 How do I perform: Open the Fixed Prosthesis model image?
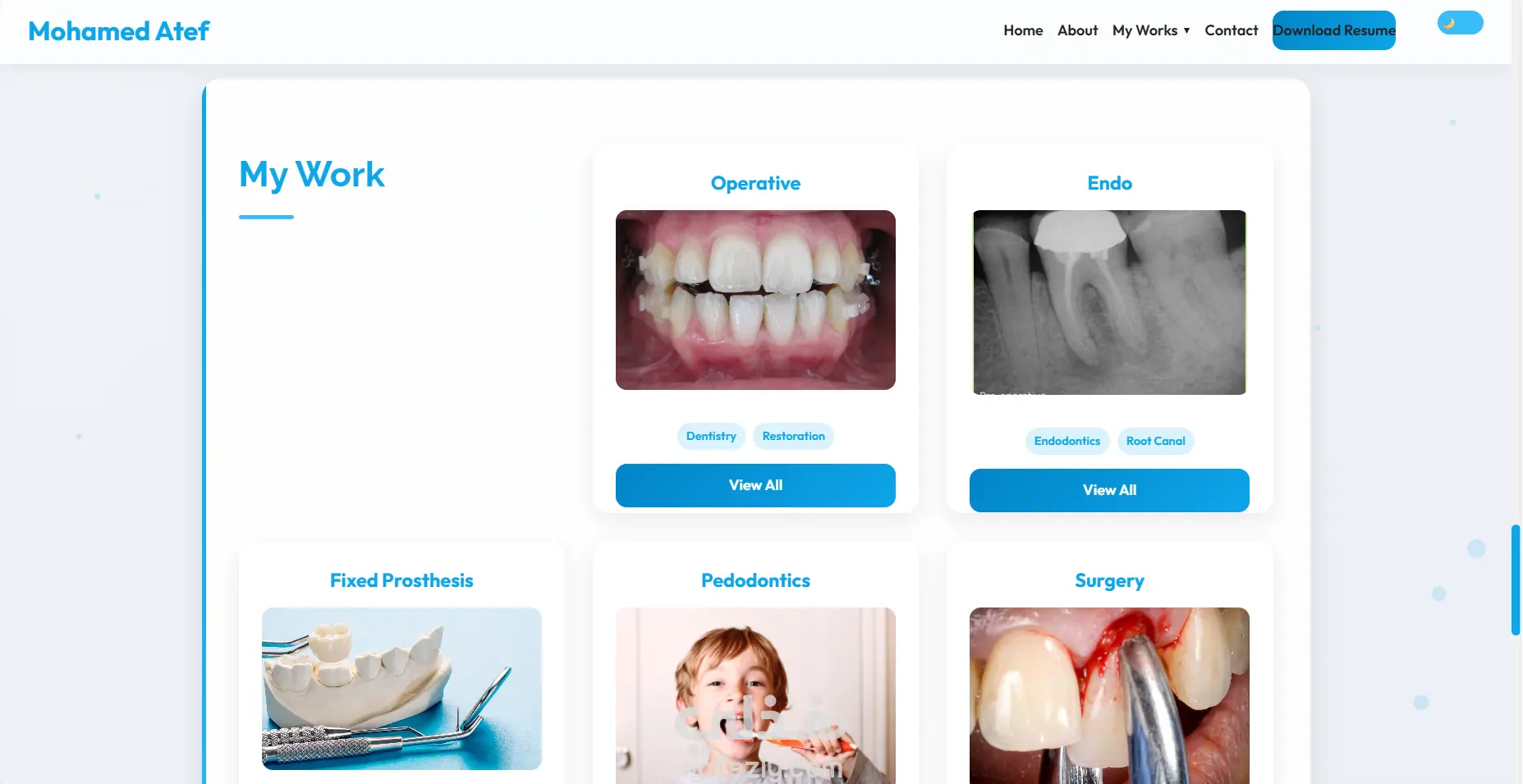(x=401, y=688)
